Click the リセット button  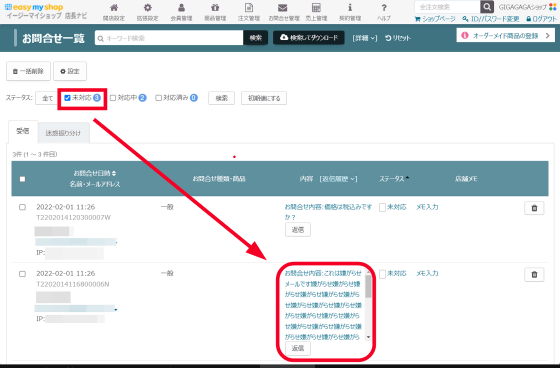click(x=398, y=38)
